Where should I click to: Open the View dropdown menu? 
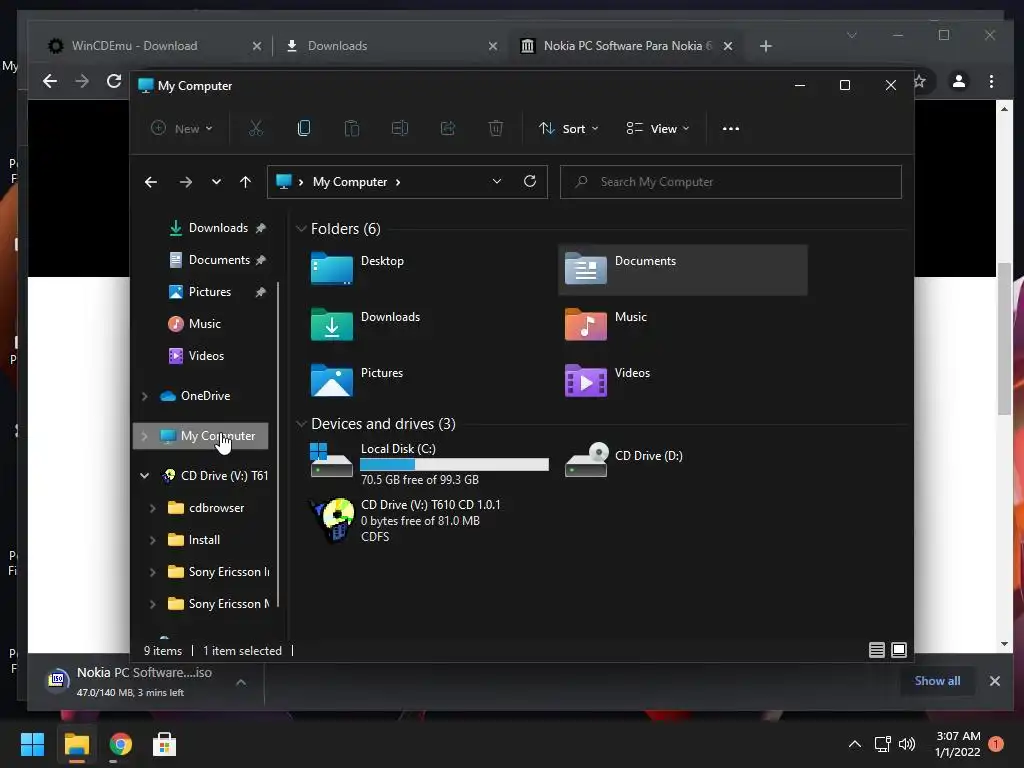point(658,129)
